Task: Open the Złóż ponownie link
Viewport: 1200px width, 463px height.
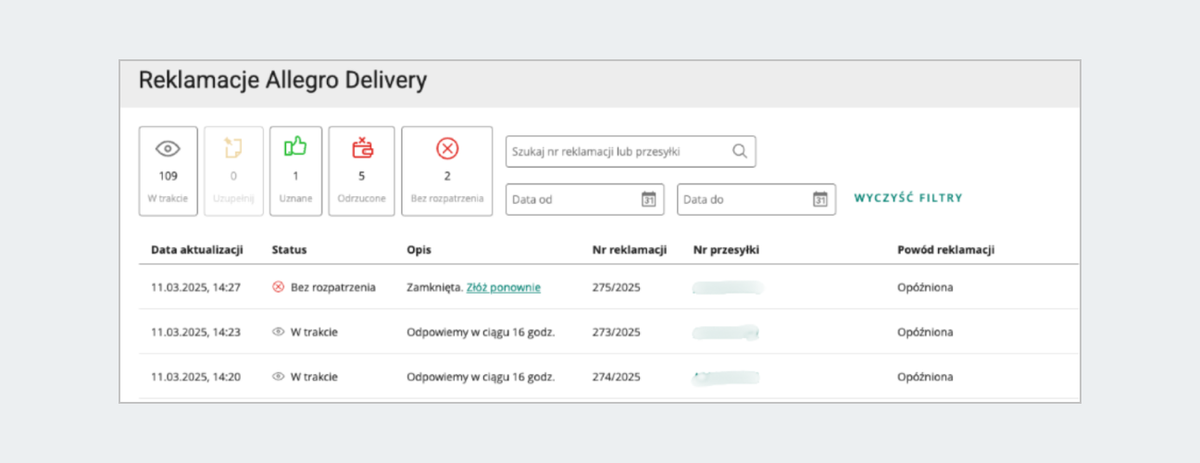Action: coord(504,287)
